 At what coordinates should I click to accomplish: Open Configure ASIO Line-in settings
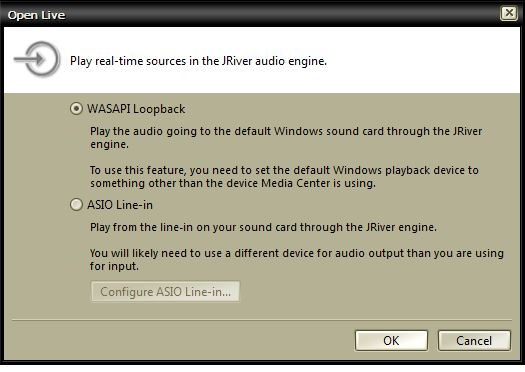click(x=165, y=292)
